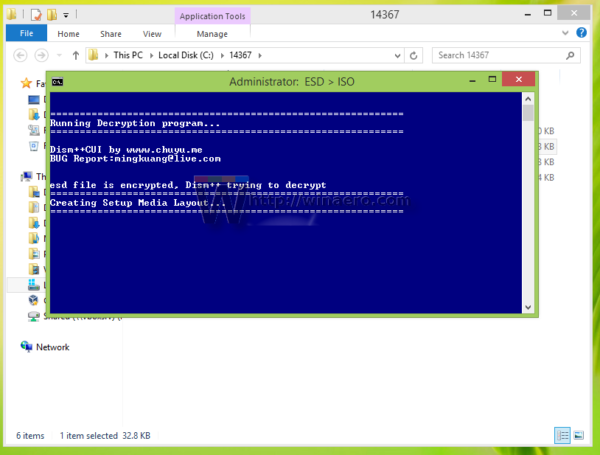Open Explorer Help question mark

point(581,33)
